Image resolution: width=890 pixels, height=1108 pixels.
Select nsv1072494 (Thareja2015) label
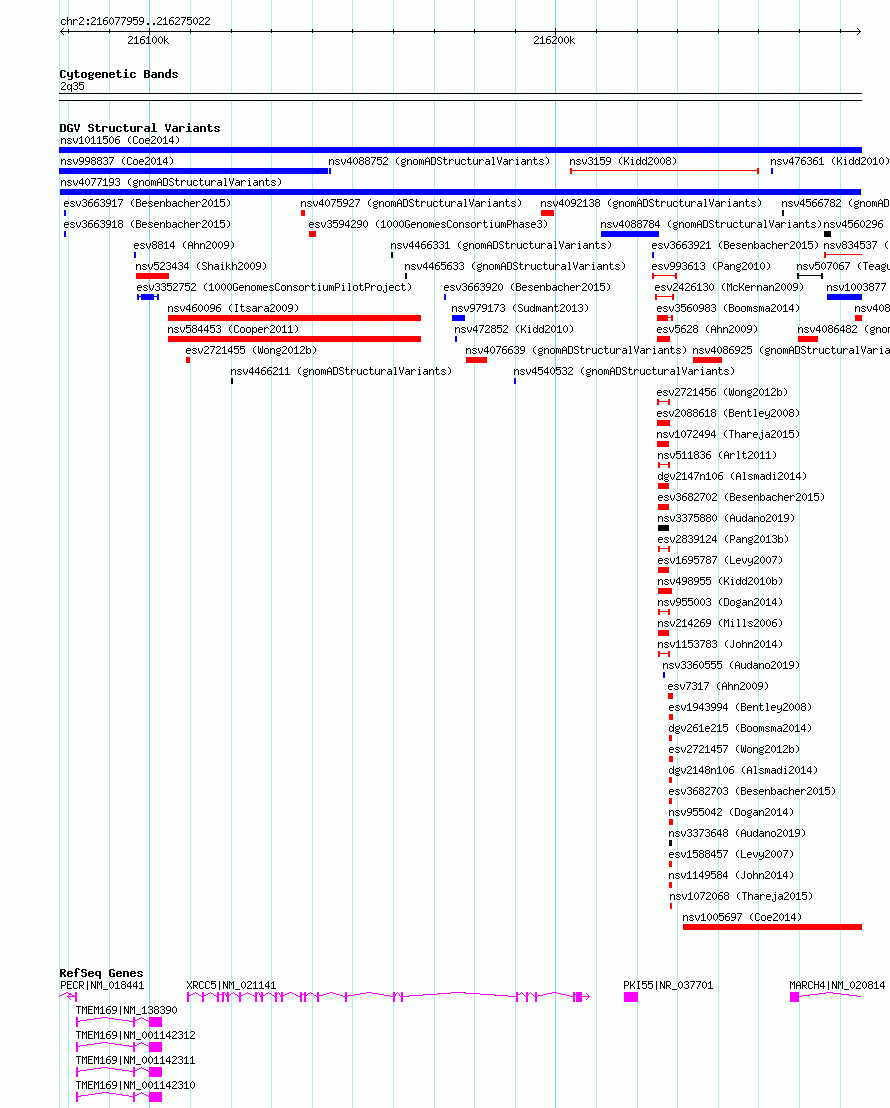(x=729, y=435)
